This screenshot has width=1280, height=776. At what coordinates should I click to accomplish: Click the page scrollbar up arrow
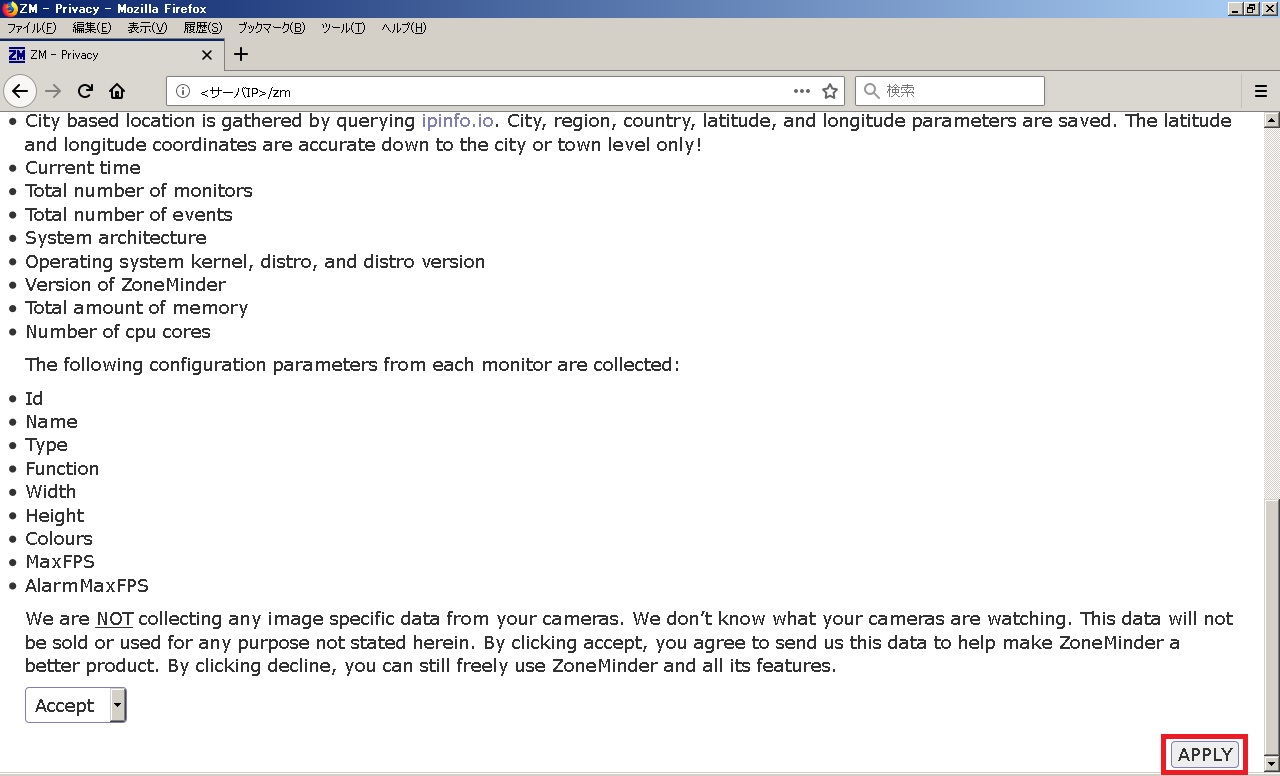(1272, 121)
